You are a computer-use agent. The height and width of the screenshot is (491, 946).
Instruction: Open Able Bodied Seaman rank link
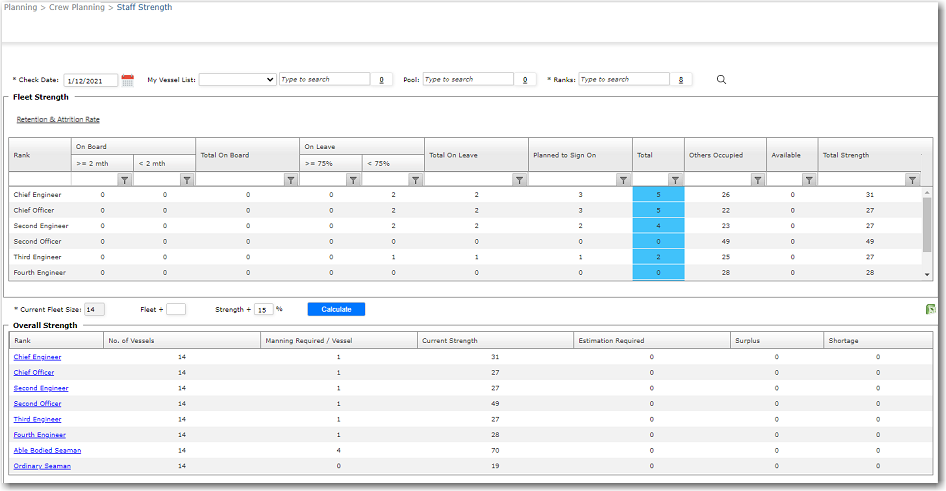coord(47,450)
